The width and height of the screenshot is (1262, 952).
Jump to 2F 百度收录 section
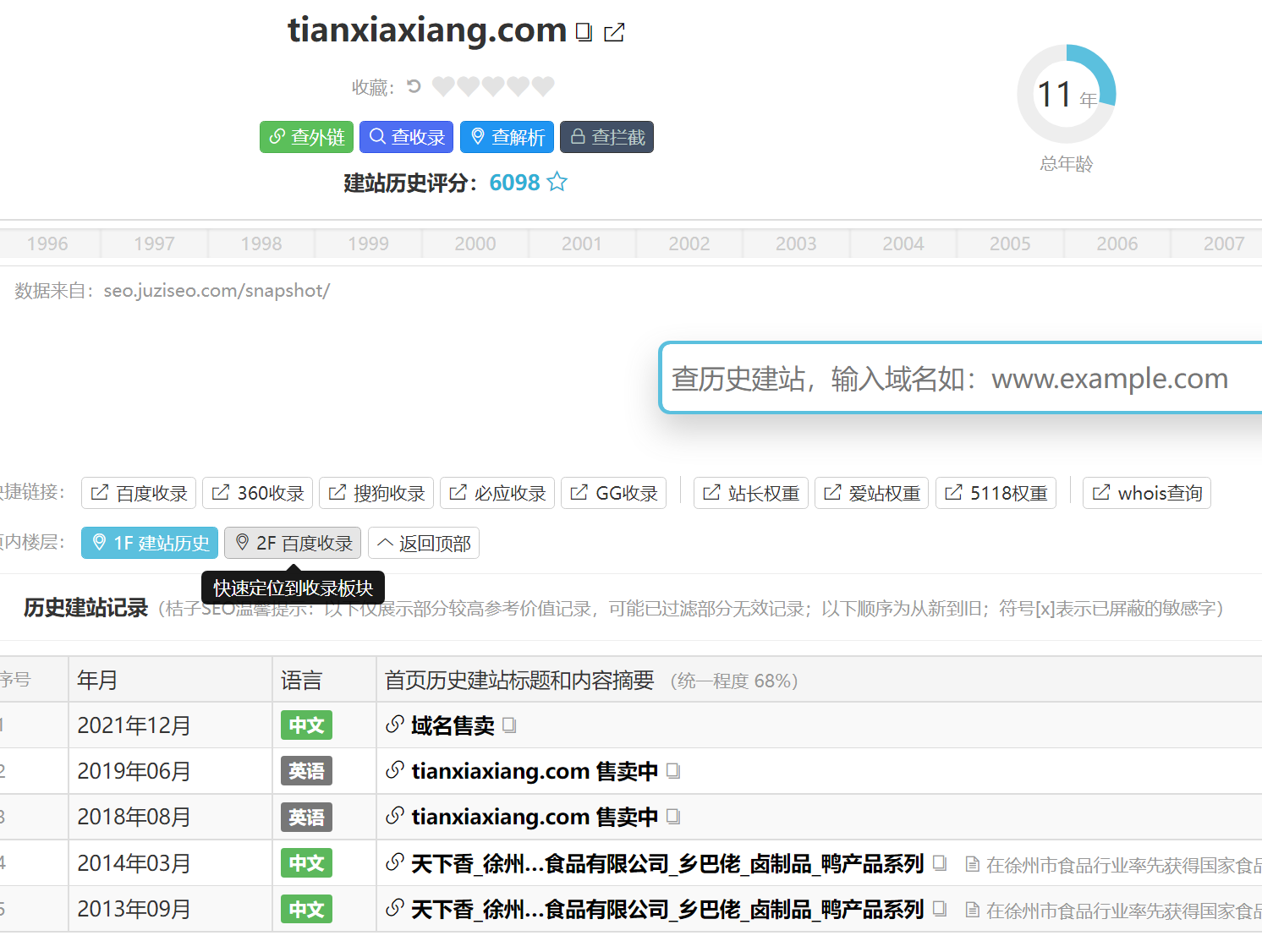(293, 543)
